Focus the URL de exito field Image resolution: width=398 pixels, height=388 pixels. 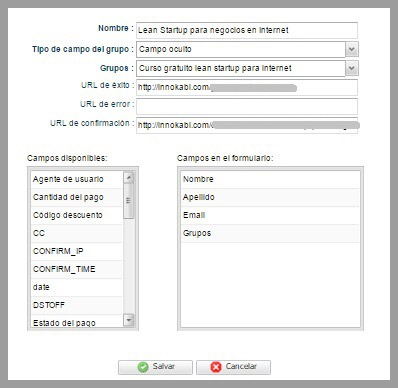click(247, 87)
